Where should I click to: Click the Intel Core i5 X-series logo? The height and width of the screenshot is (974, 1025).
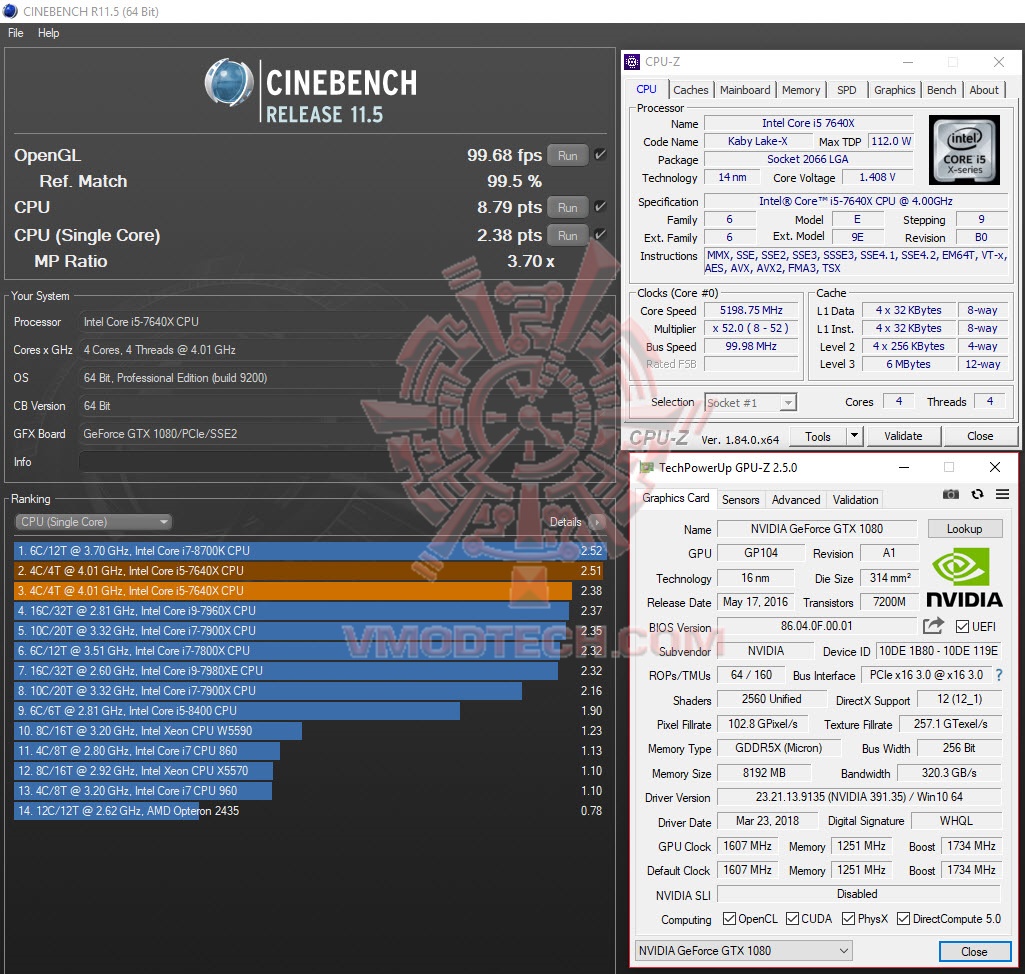964,150
